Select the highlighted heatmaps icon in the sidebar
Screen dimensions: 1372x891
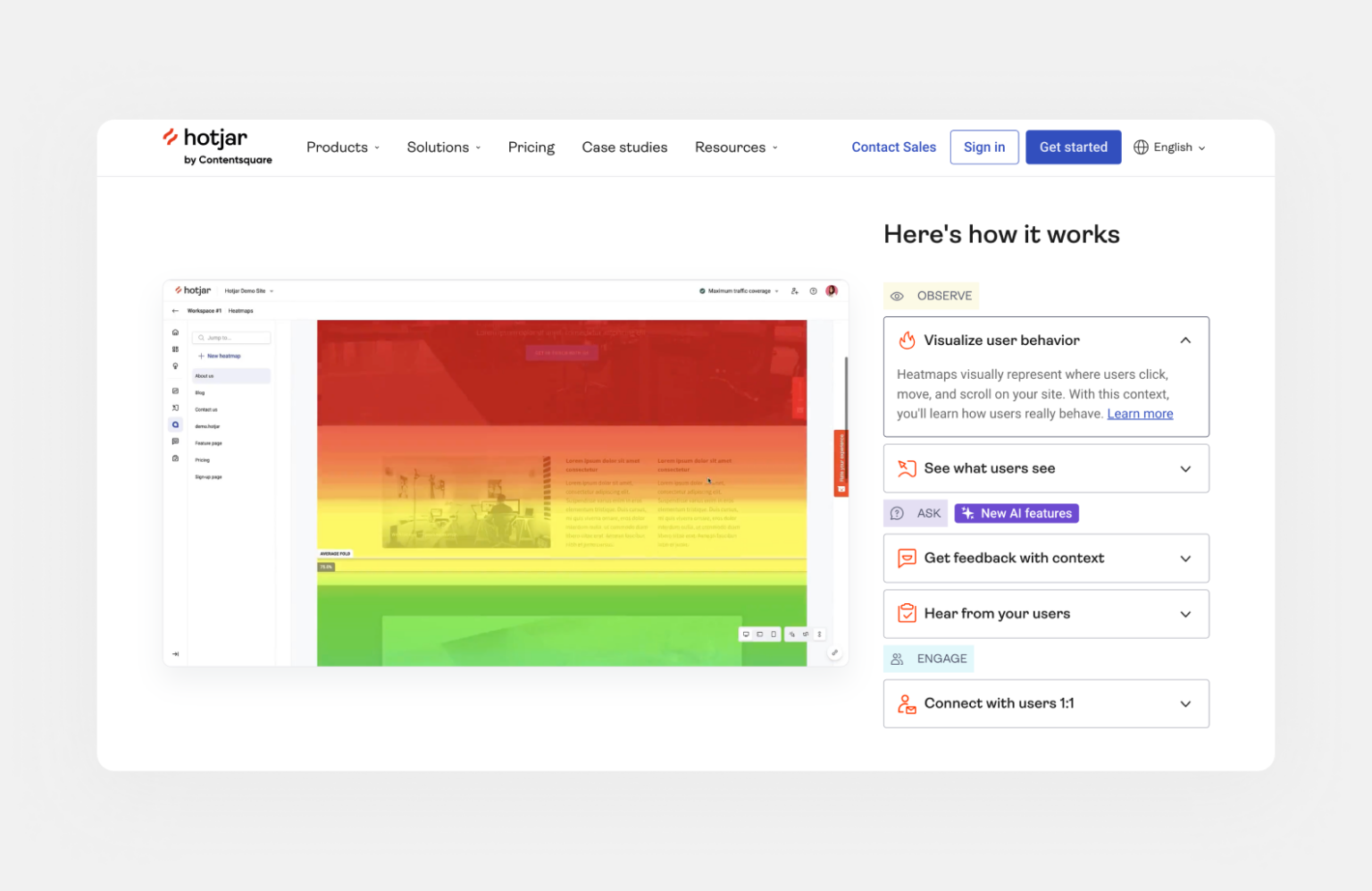tap(175, 424)
